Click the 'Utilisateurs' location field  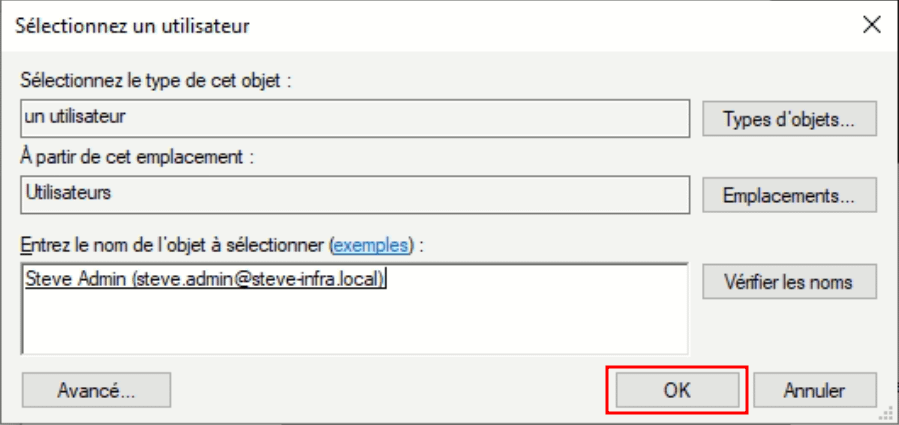tap(355, 194)
